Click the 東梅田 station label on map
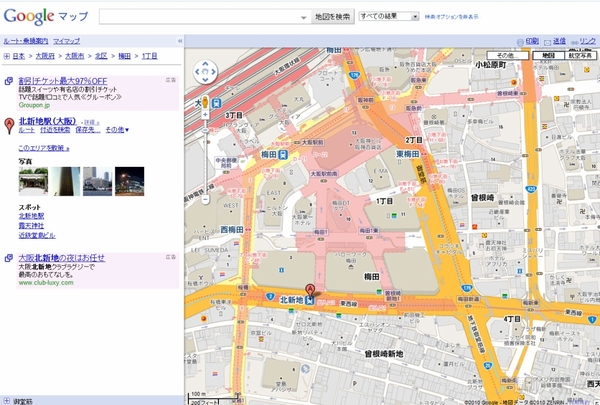This screenshot has width=600, height=405. (x=408, y=154)
